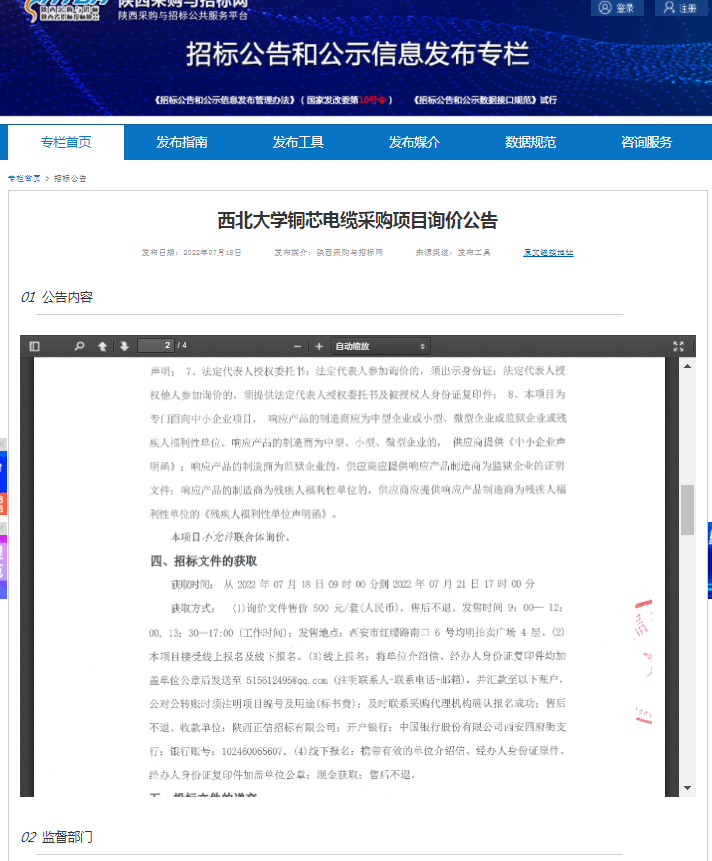Go to next PDF page

tap(124, 346)
